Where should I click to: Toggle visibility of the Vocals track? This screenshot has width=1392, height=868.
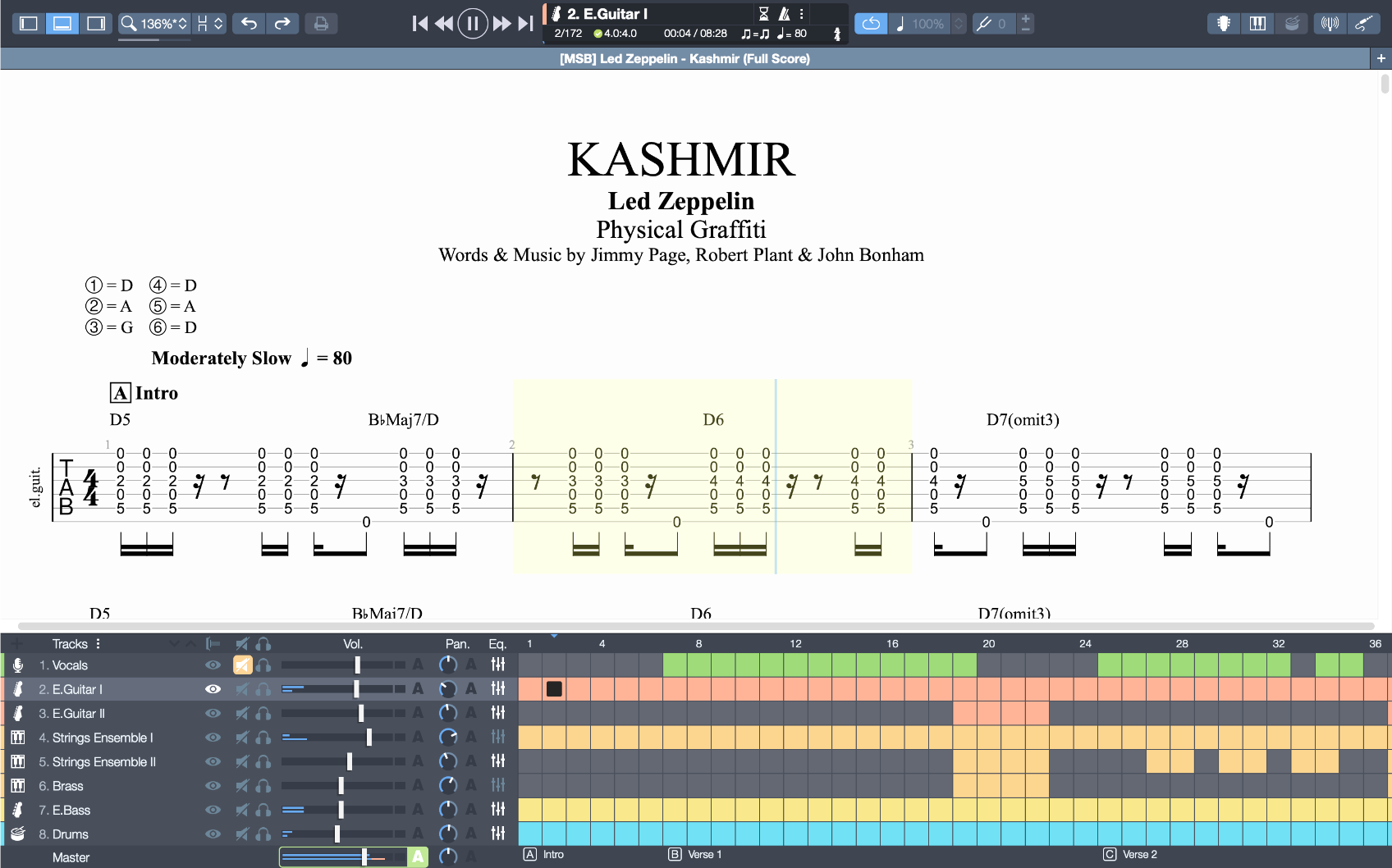point(213,665)
